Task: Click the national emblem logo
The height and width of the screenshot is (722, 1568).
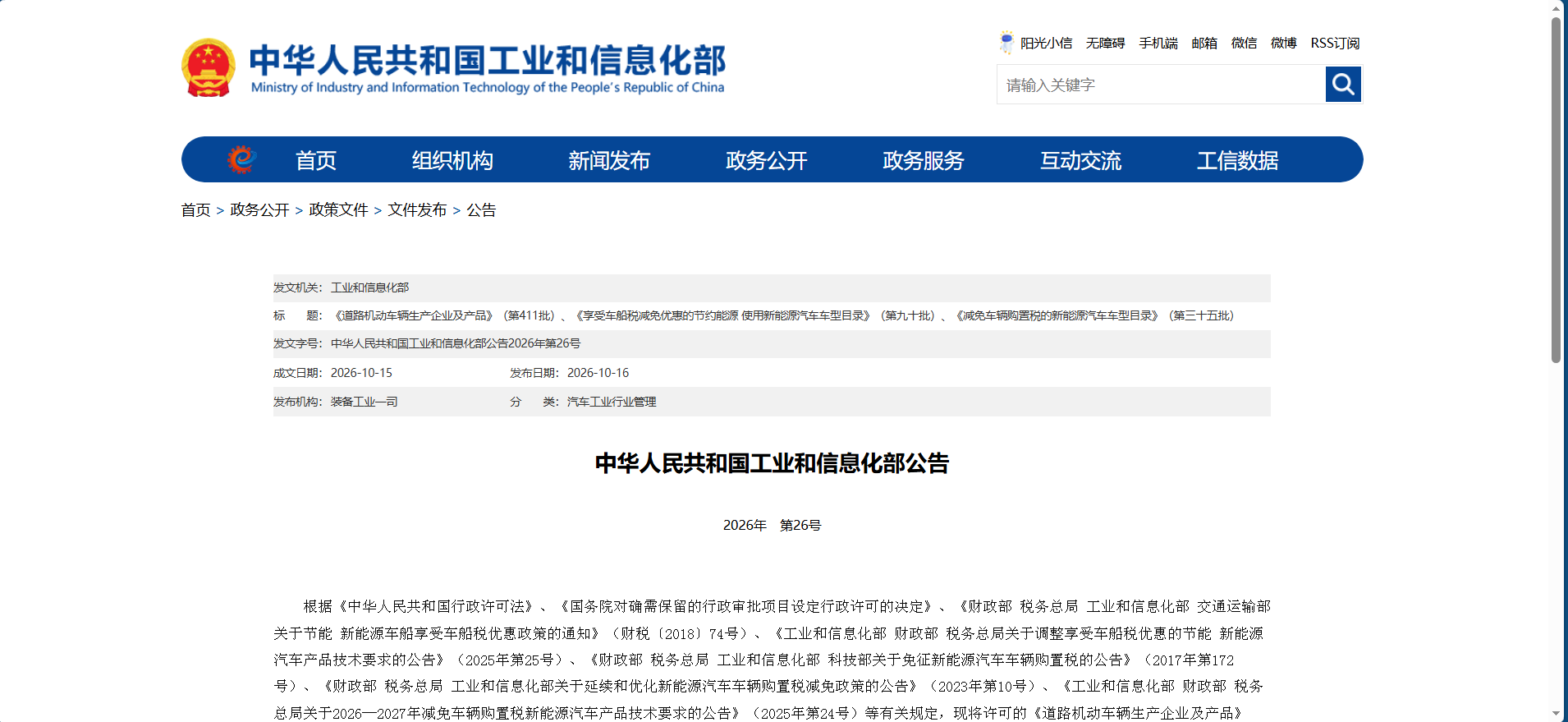Action: click(x=209, y=68)
